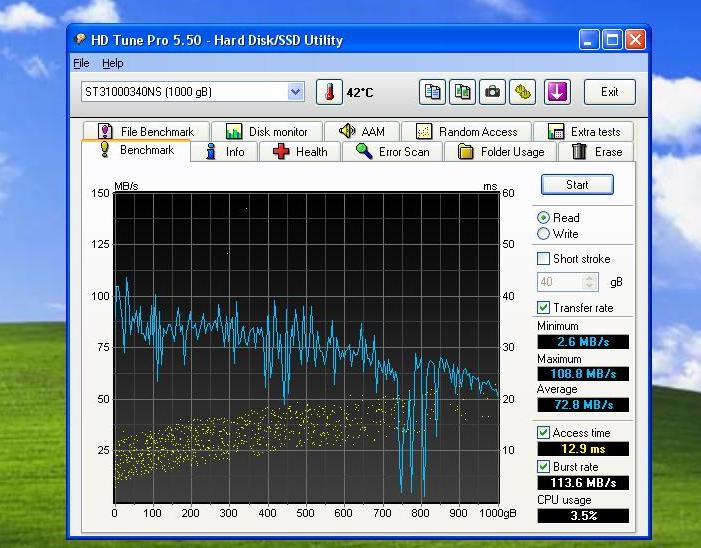This screenshot has height=548, width=701.
Task: Open the File Benchmark tab
Action: tap(146, 131)
